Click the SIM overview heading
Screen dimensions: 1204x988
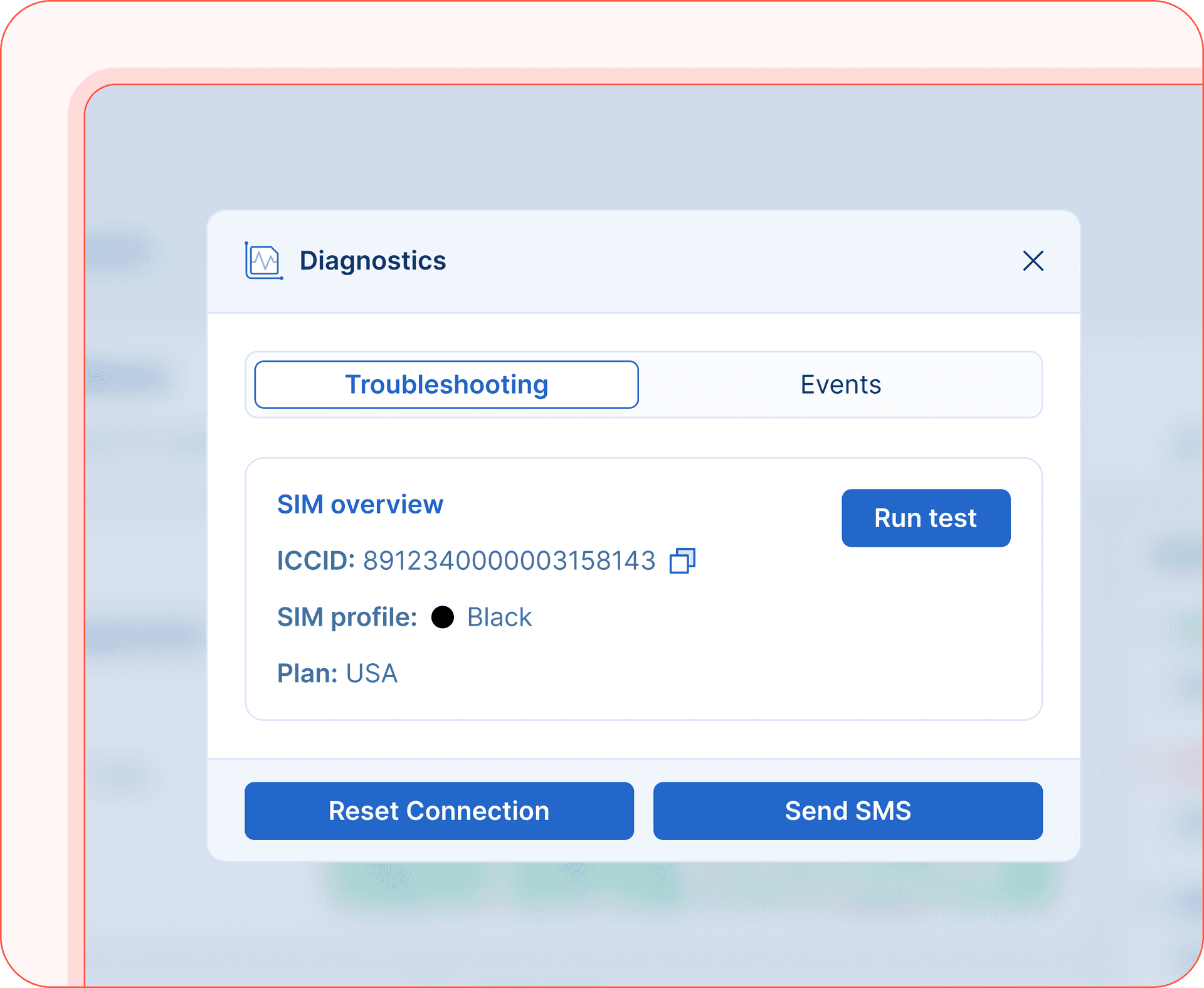361,504
